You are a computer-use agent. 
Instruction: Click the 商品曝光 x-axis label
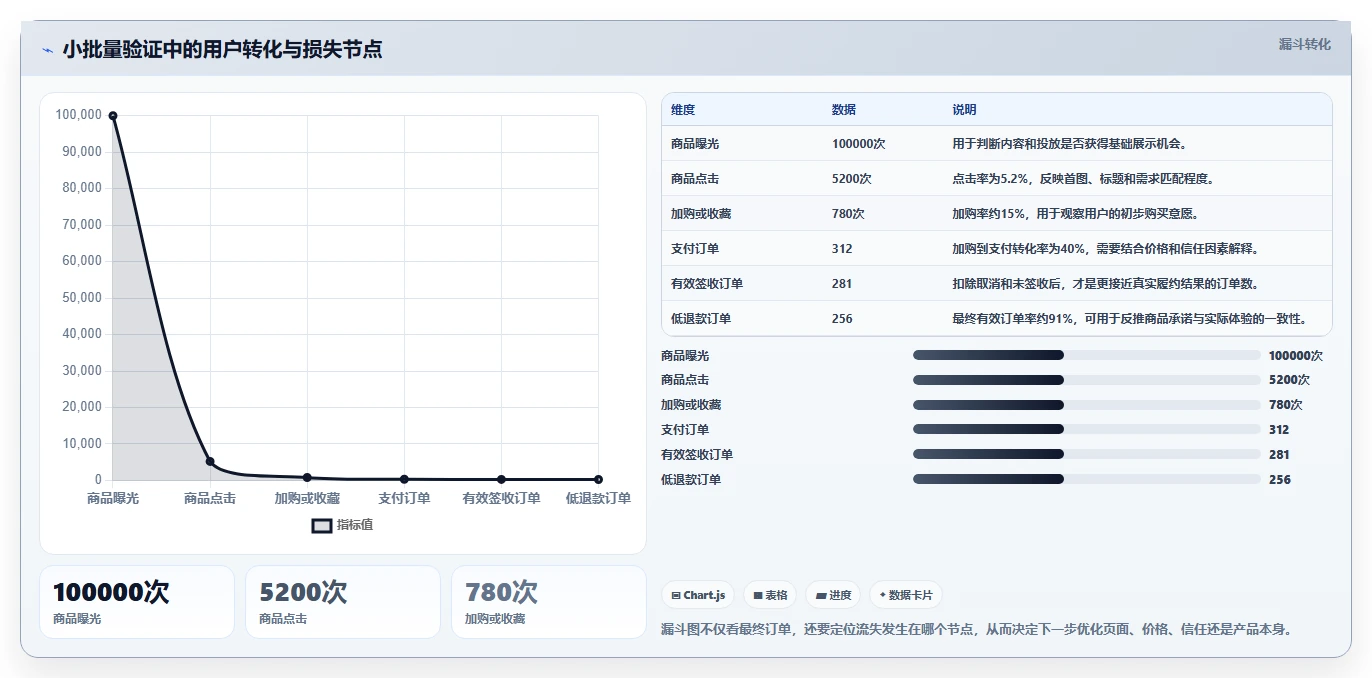[113, 498]
